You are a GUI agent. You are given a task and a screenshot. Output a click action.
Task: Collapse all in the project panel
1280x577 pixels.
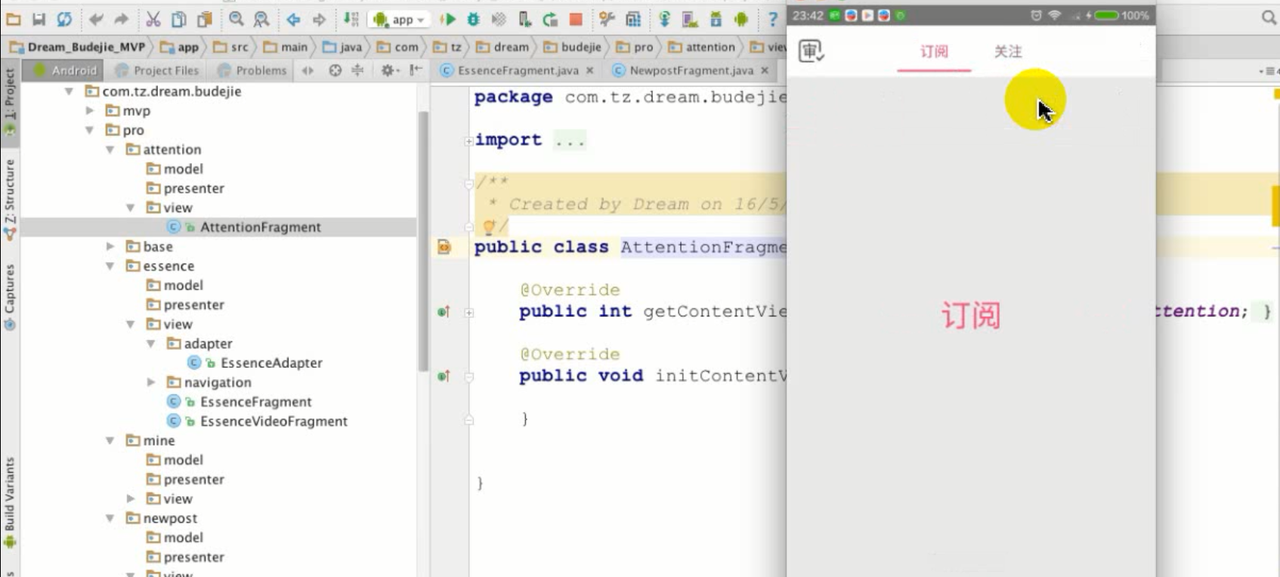pyautogui.click(x=358, y=70)
